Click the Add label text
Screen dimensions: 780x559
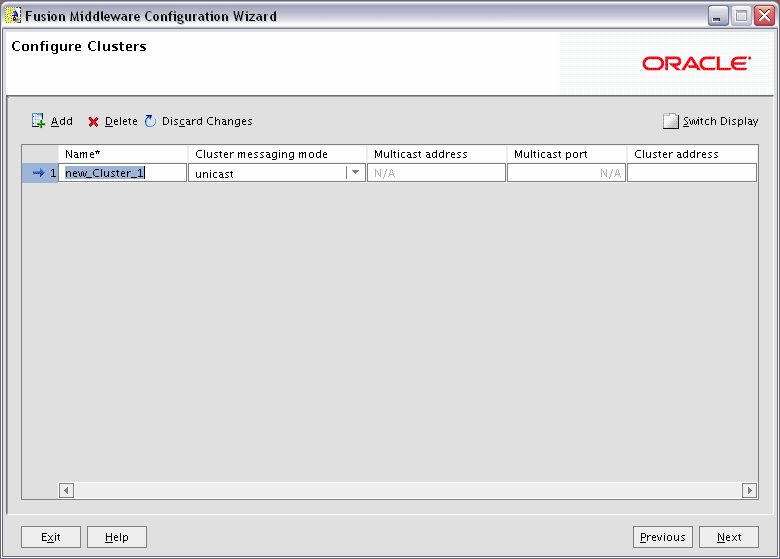[62, 121]
